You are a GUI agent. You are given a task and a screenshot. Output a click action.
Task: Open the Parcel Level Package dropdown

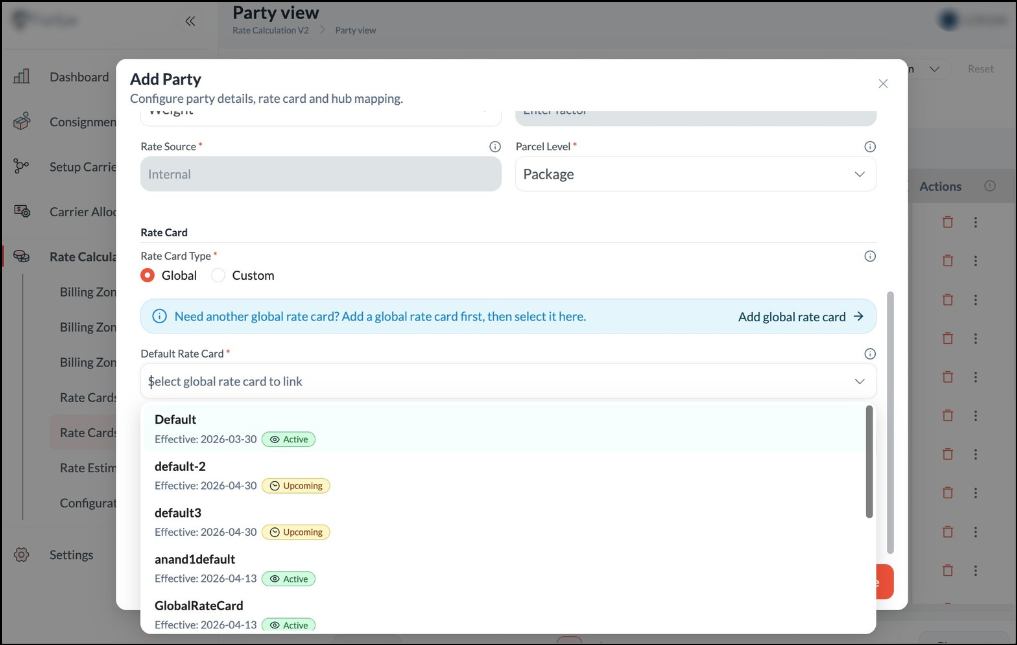(x=695, y=174)
